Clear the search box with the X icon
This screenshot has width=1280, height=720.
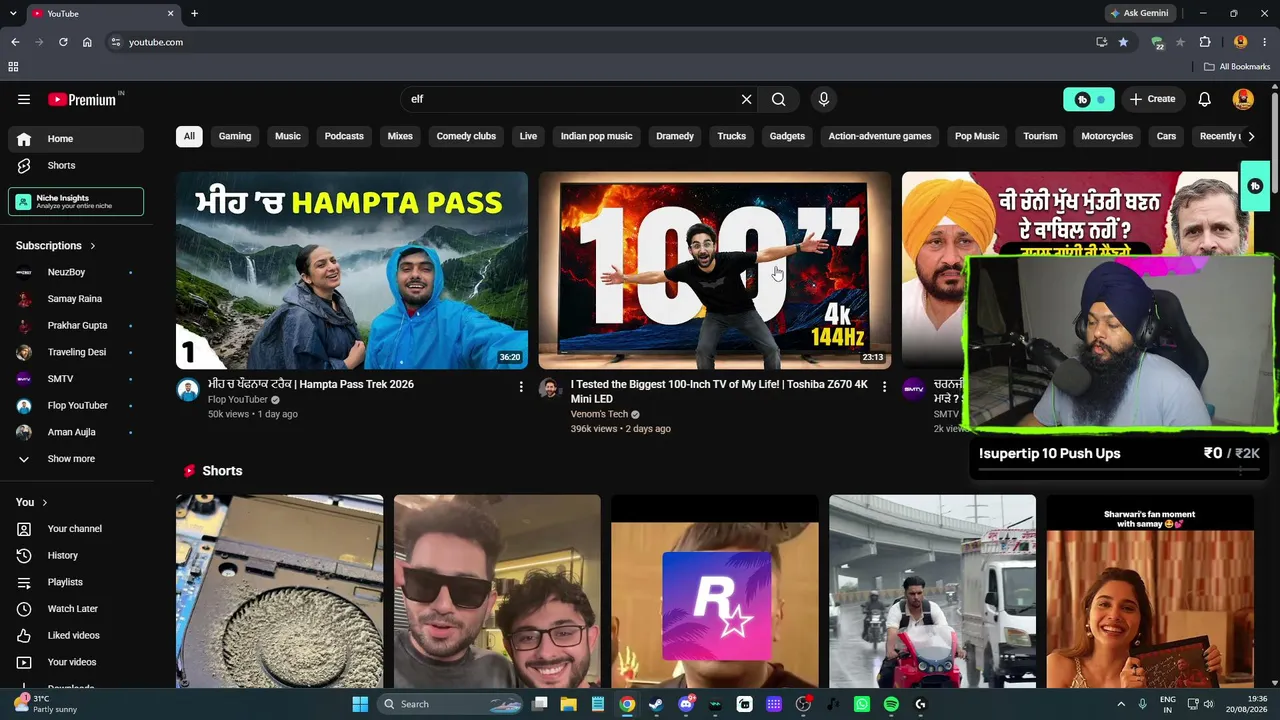pos(746,99)
